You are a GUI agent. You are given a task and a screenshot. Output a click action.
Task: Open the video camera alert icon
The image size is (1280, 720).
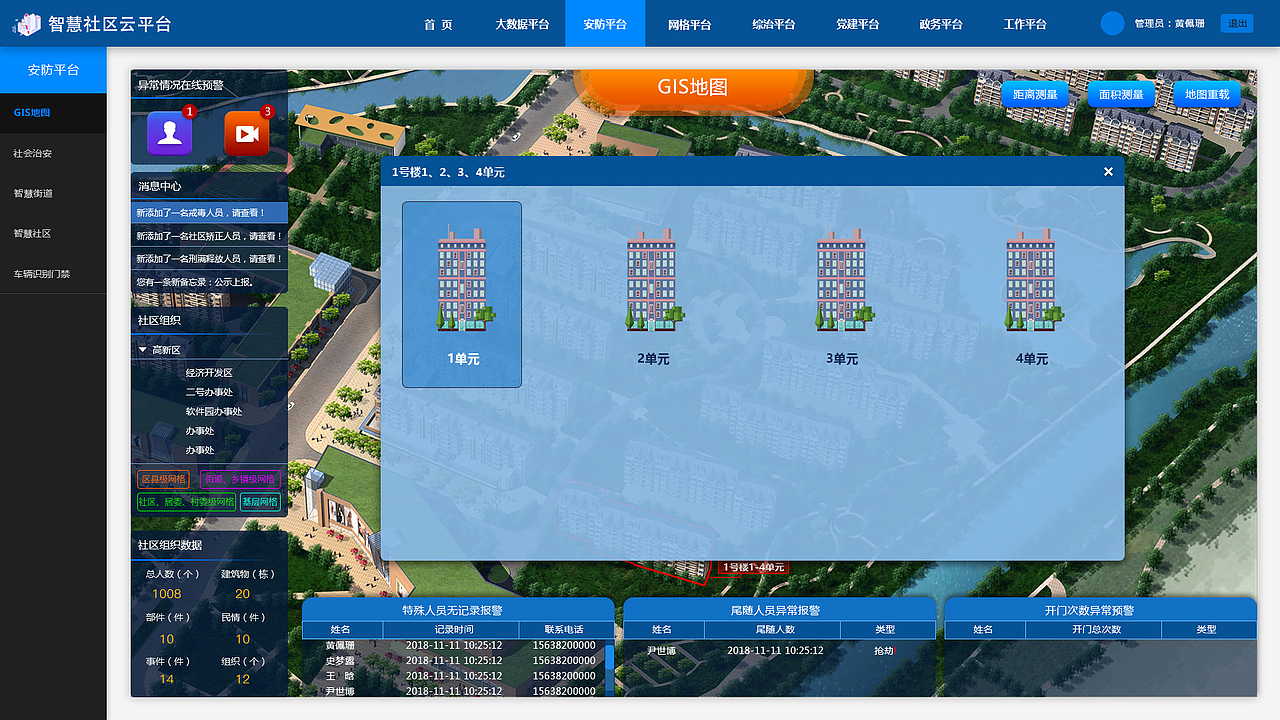pos(247,133)
